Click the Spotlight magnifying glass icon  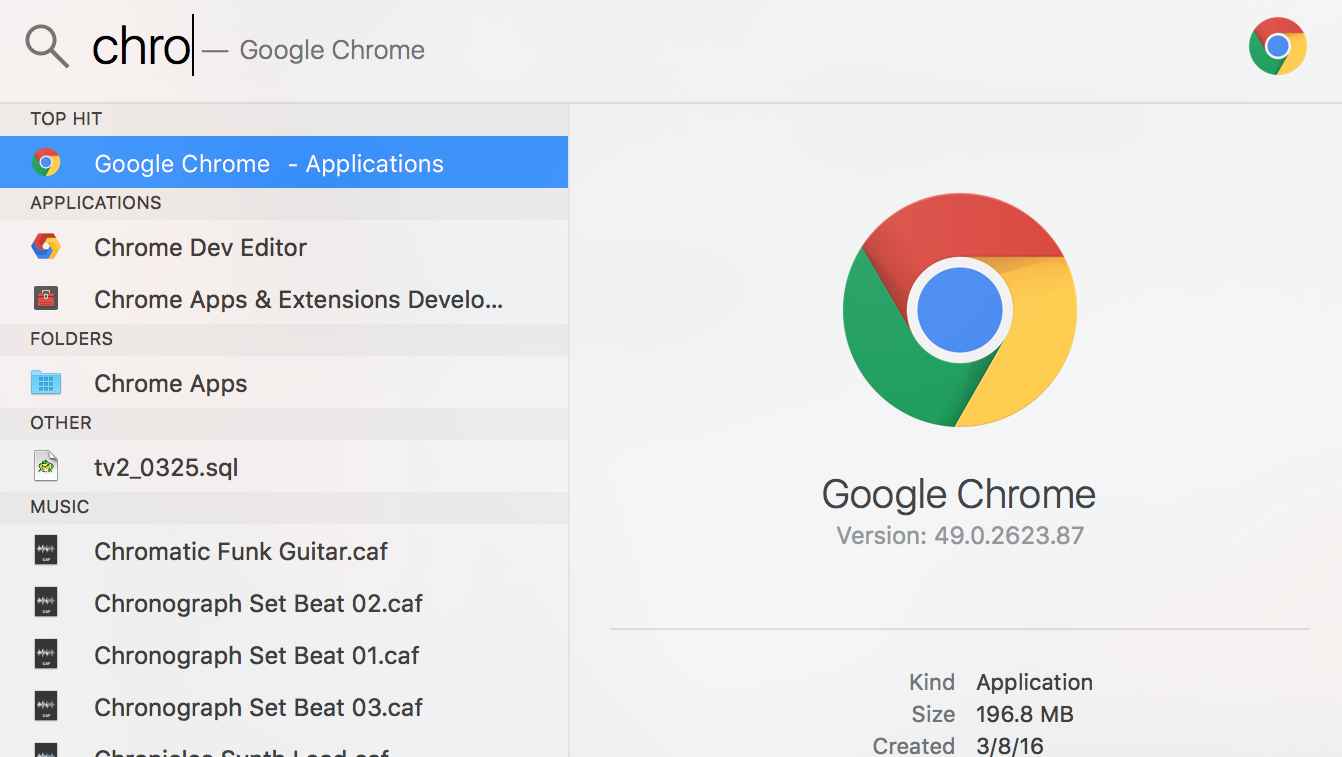(x=47, y=47)
